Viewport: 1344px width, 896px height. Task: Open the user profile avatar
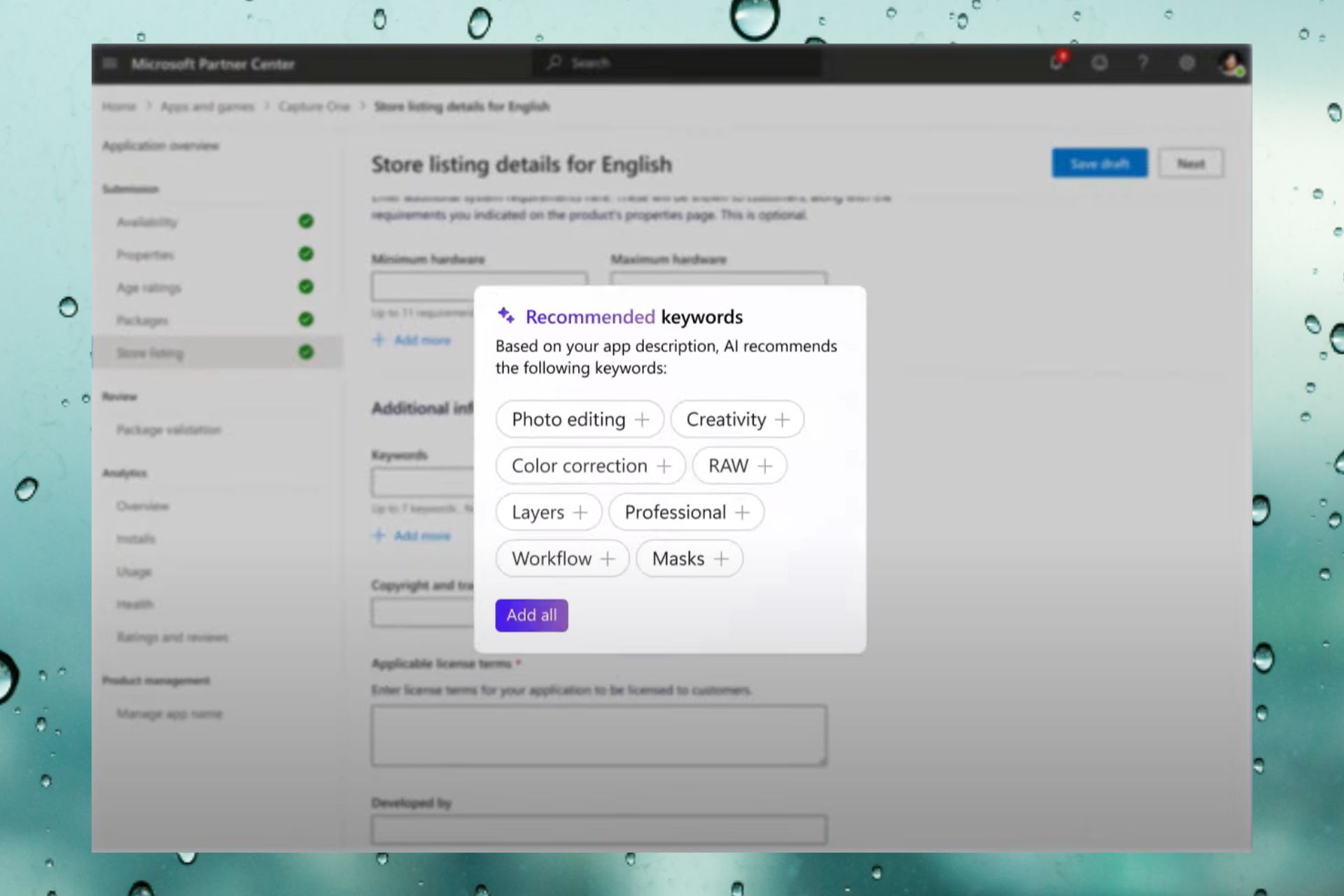coord(1231,63)
